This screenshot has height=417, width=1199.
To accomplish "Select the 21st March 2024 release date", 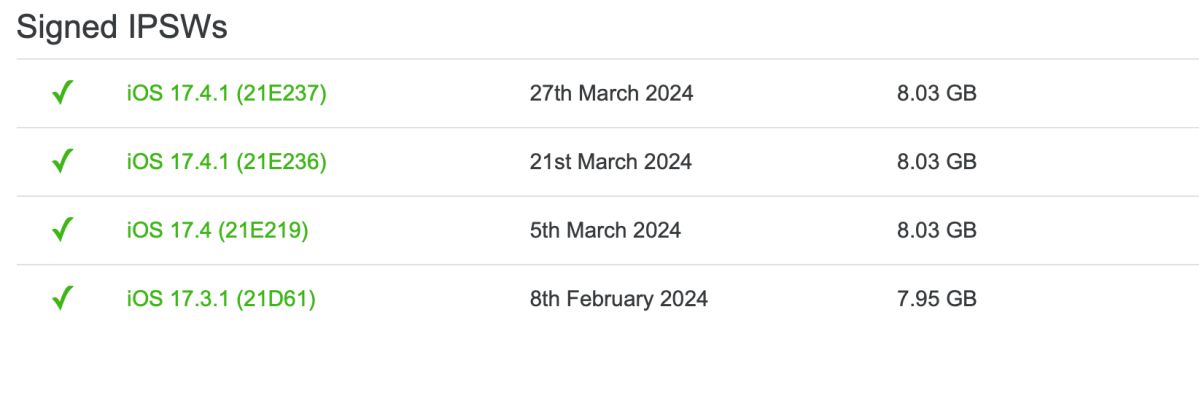I will [611, 161].
